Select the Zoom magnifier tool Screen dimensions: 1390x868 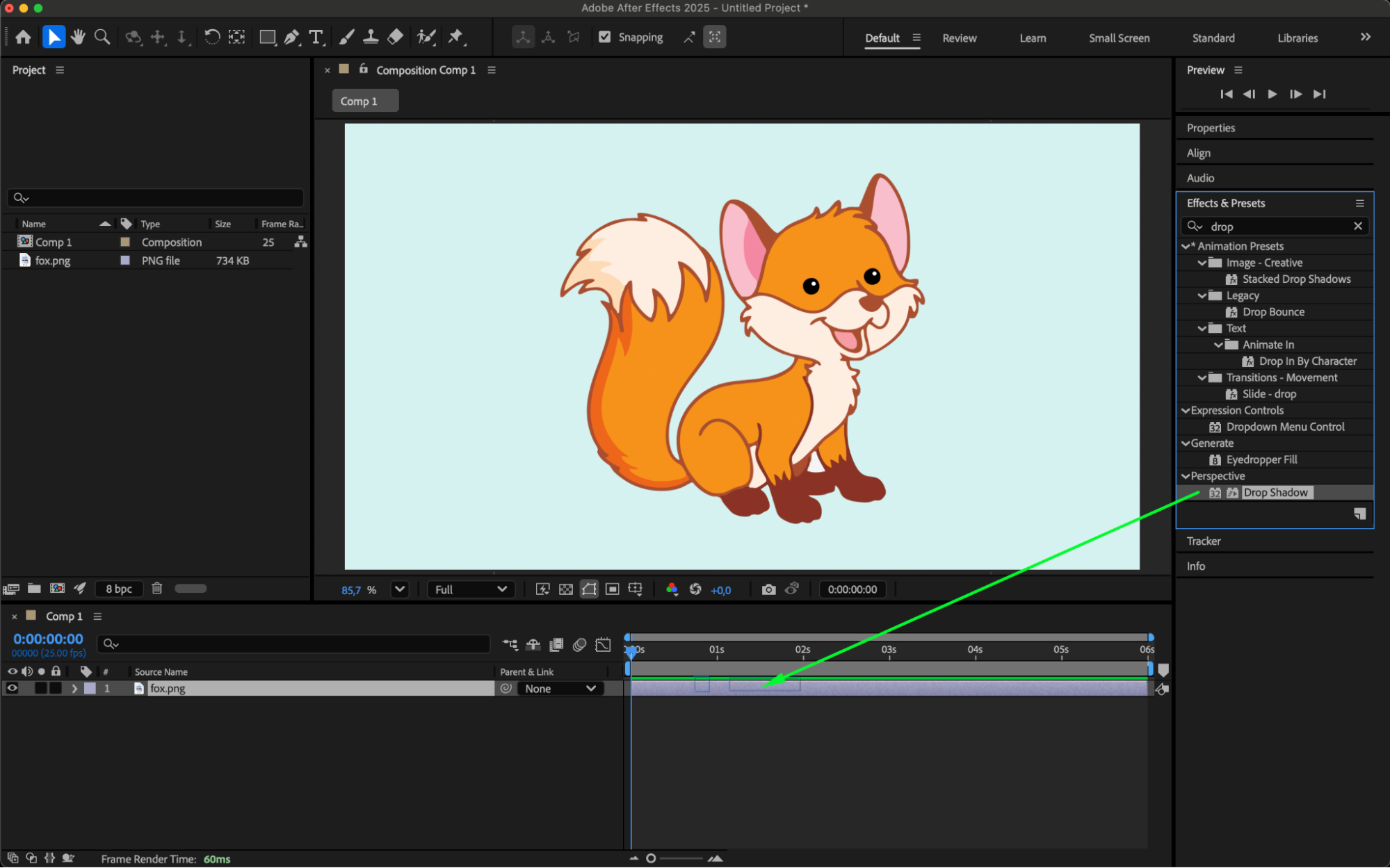pos(102,37)
